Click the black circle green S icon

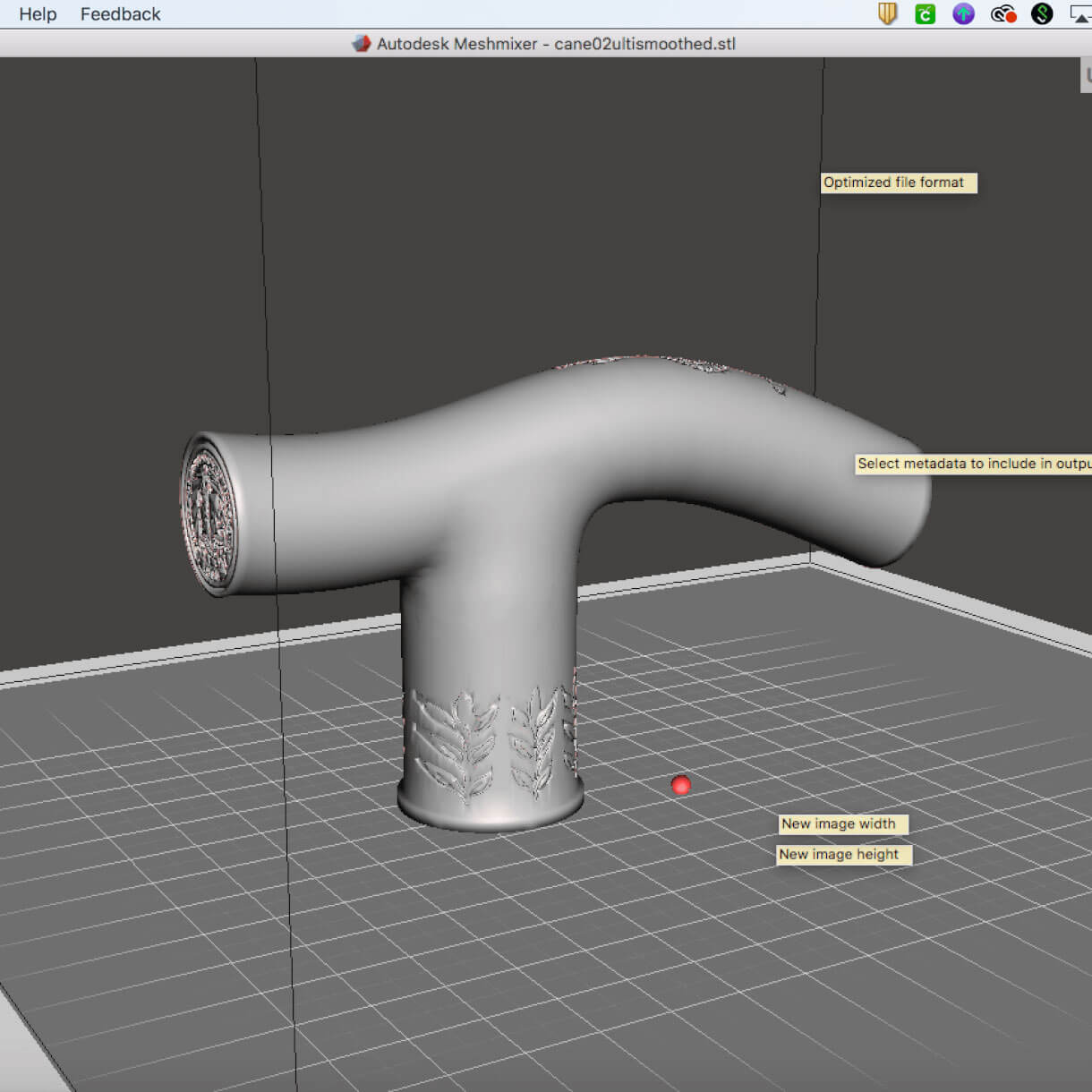coord(1042,13)
